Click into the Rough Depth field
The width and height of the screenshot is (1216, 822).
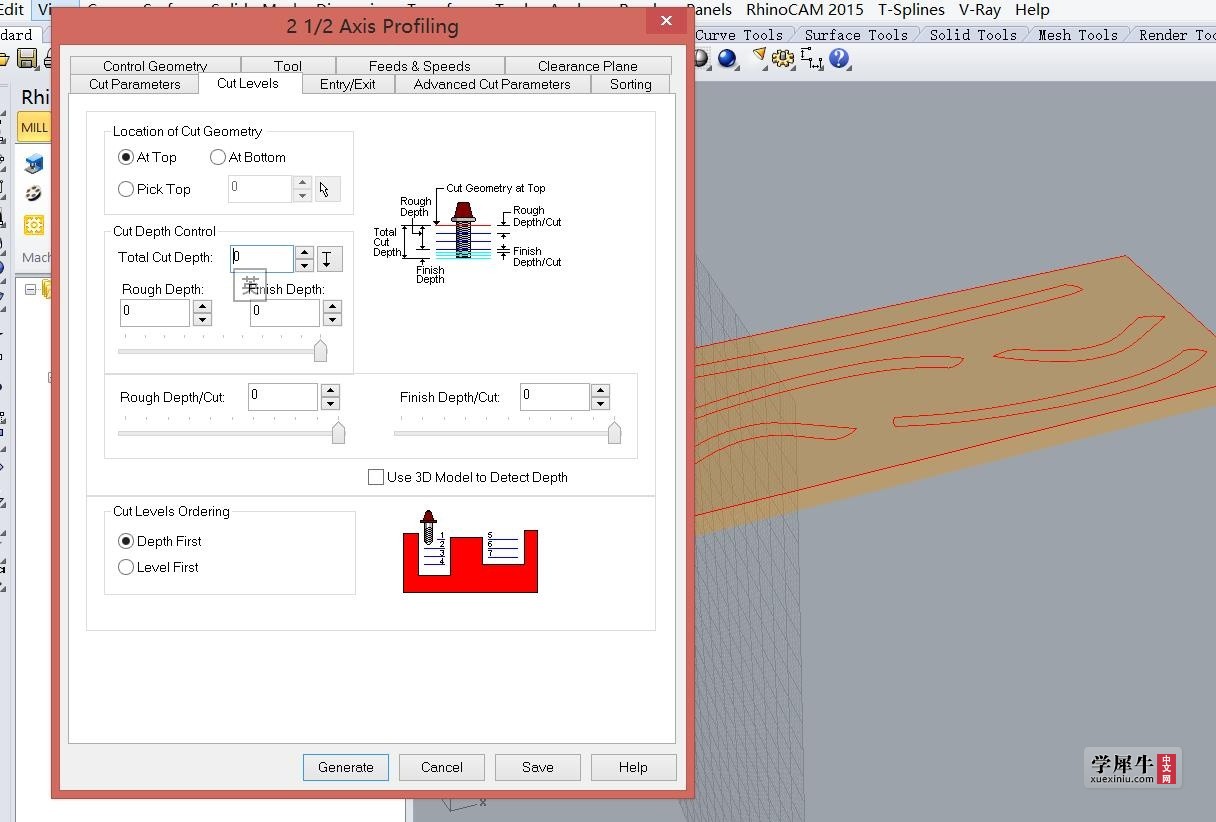point(155,313)
